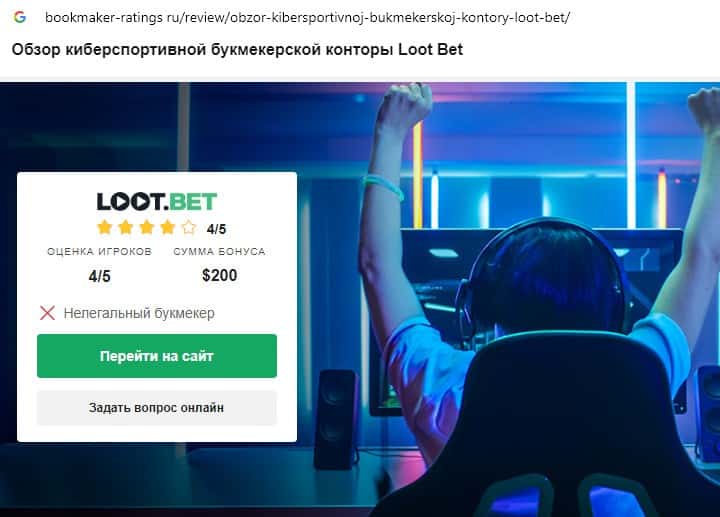Click the empty fifth rating star
This screenshot has width=720, height=517.
[x=189, y=227]
